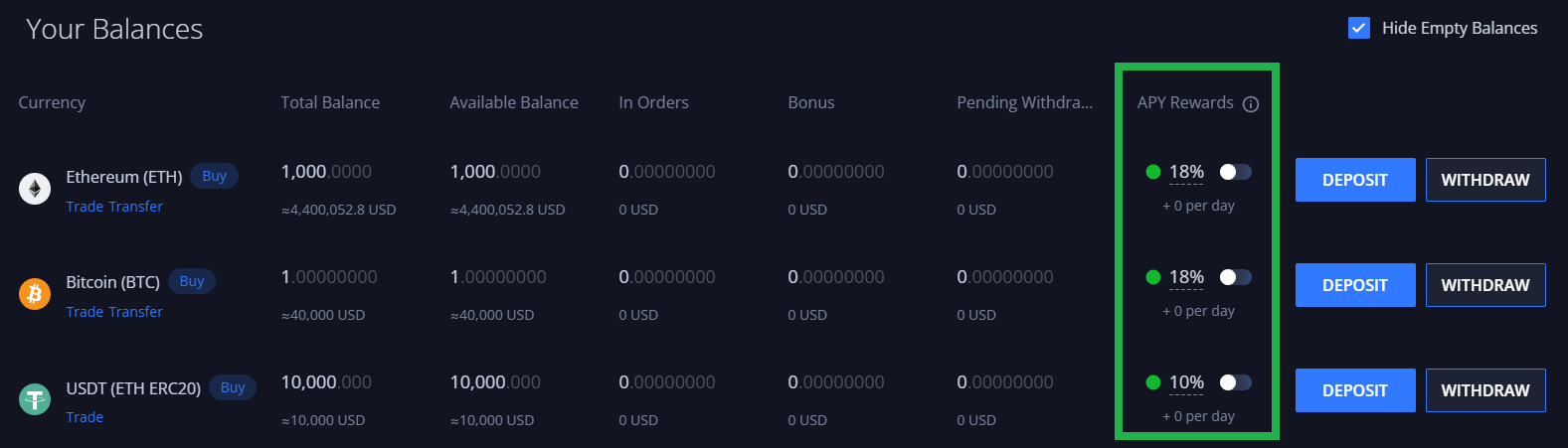The height and width of the screenshot is (448, 1568).
Task: Open the Trade link under USDT
Action: [85, 417]
